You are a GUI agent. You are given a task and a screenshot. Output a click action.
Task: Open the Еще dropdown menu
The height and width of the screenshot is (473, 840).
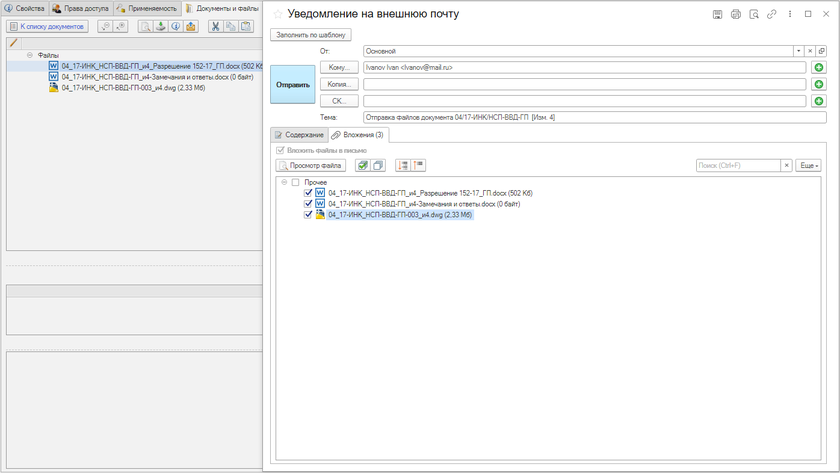[809, 166]
